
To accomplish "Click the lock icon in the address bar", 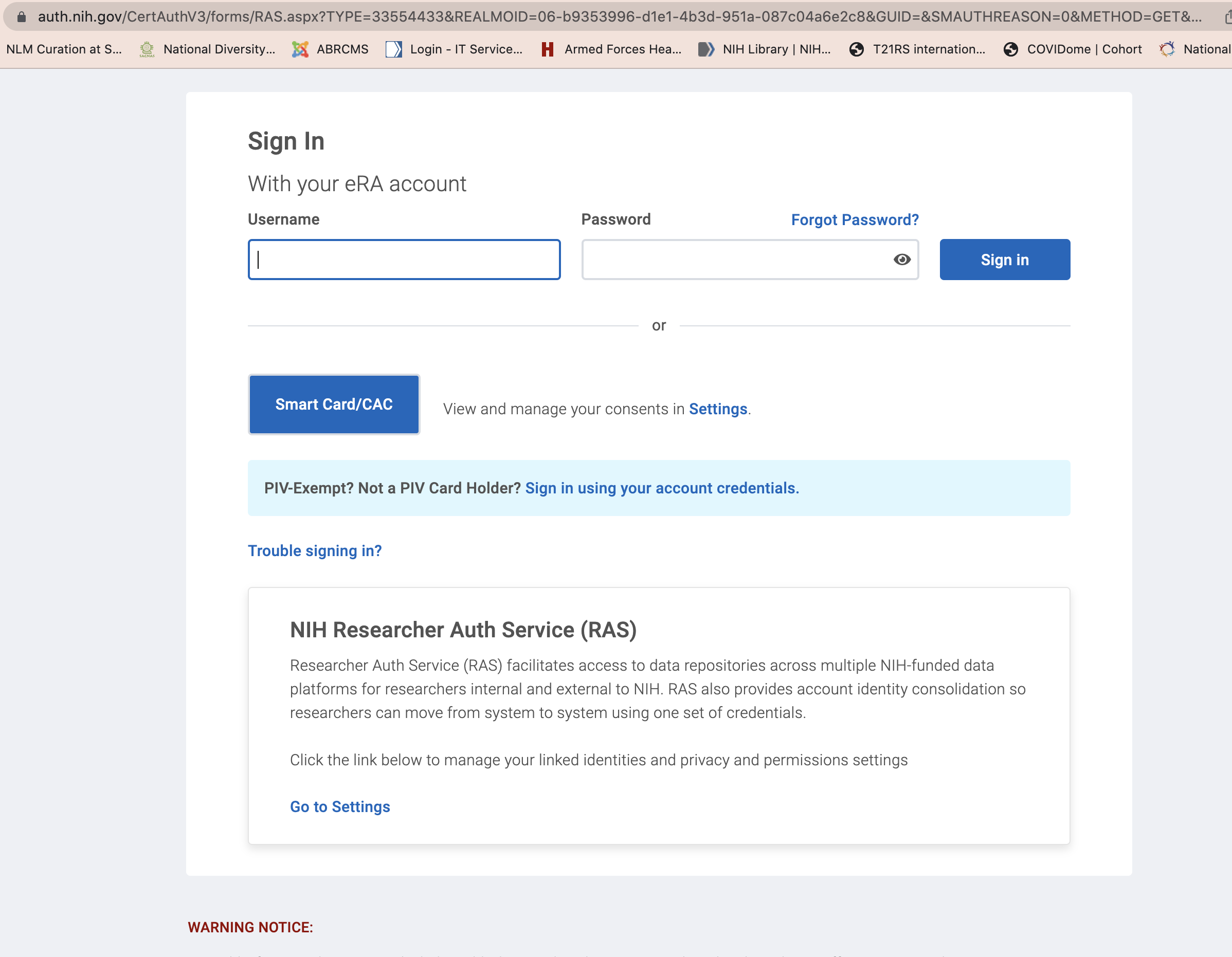I will click(x=22, y=16).
